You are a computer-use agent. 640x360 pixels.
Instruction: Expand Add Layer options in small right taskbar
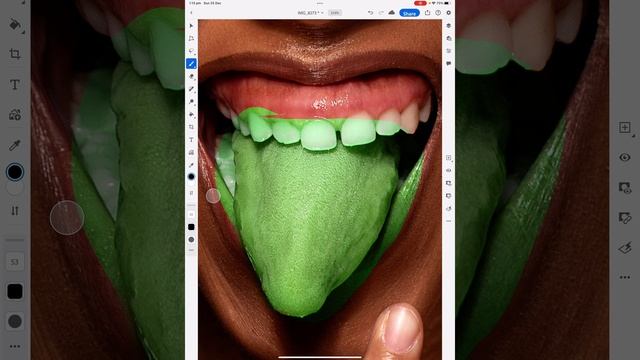pyautogui.click(x=449, y=158)
